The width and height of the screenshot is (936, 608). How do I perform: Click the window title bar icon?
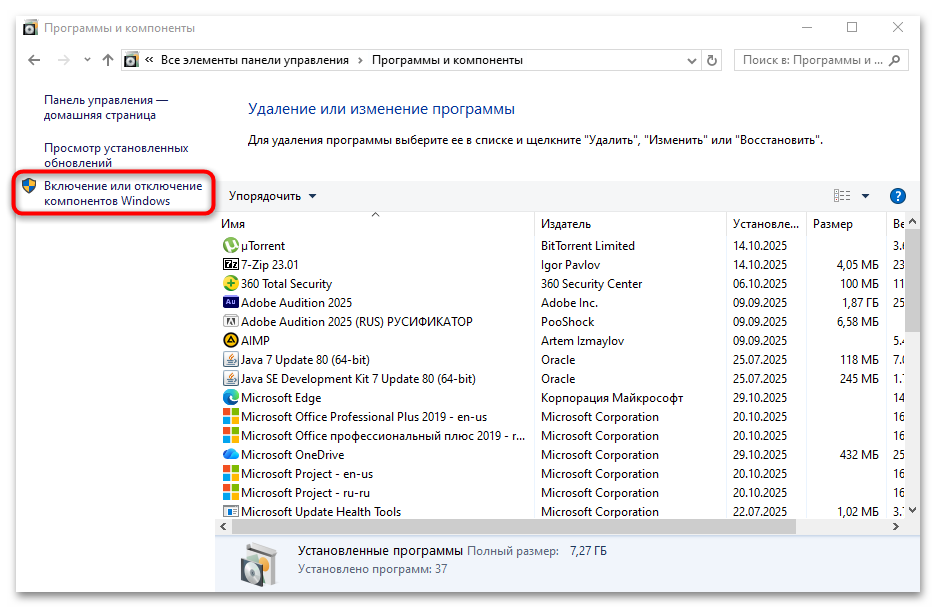(x=30, y=27)
